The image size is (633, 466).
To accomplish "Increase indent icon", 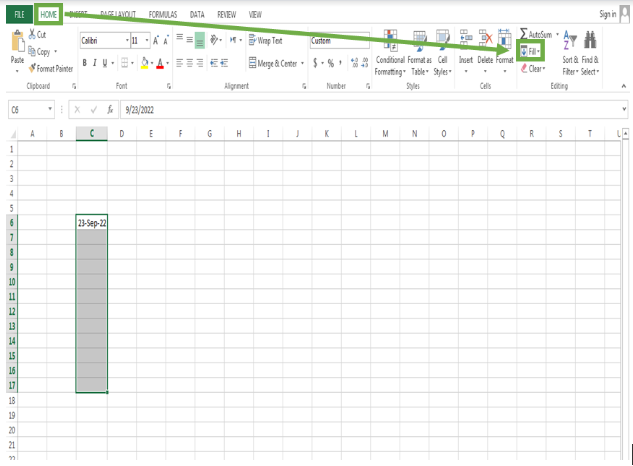I will [224, 63].
